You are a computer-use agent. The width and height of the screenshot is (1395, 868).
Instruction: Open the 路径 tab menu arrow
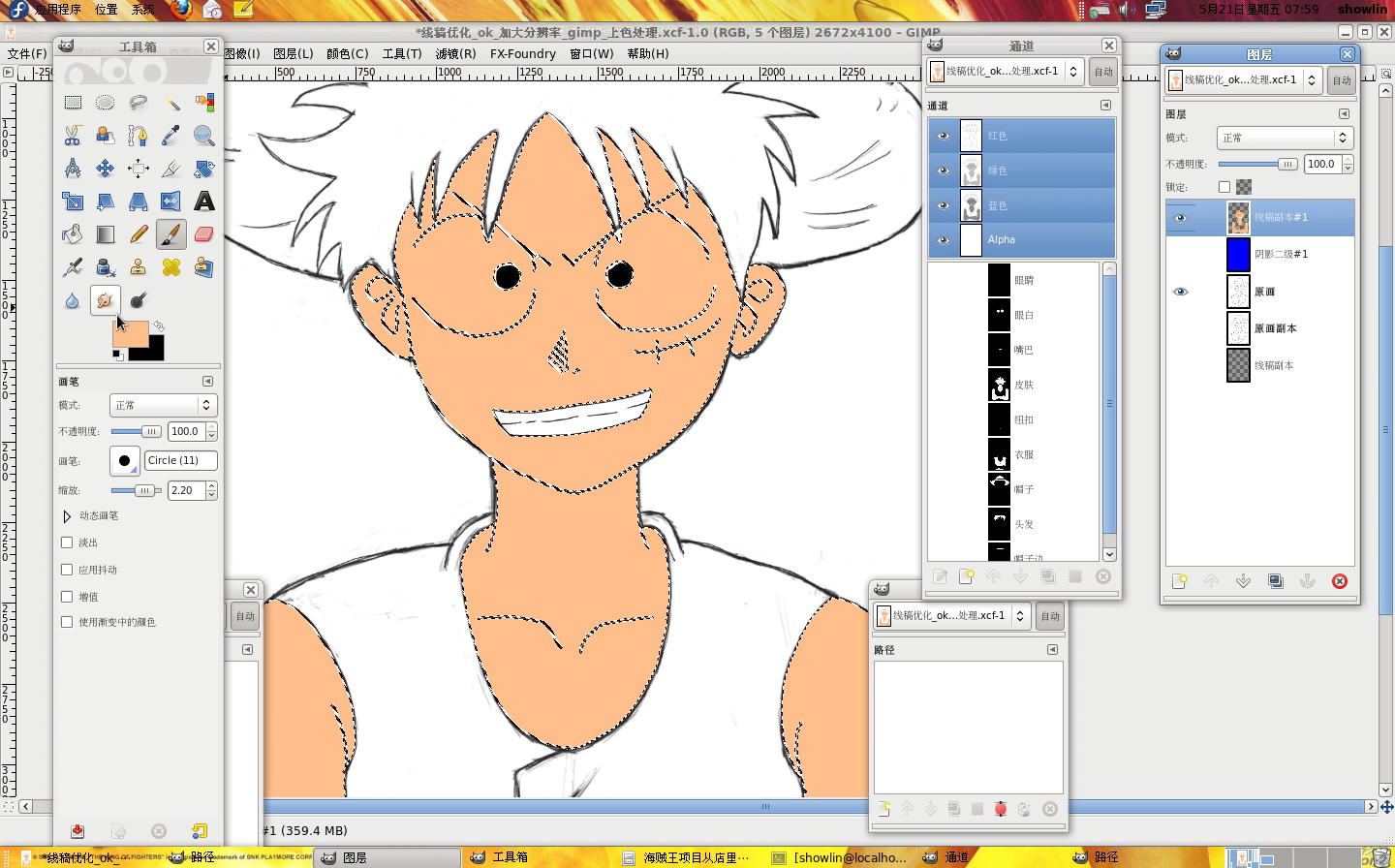(1052, 649)
